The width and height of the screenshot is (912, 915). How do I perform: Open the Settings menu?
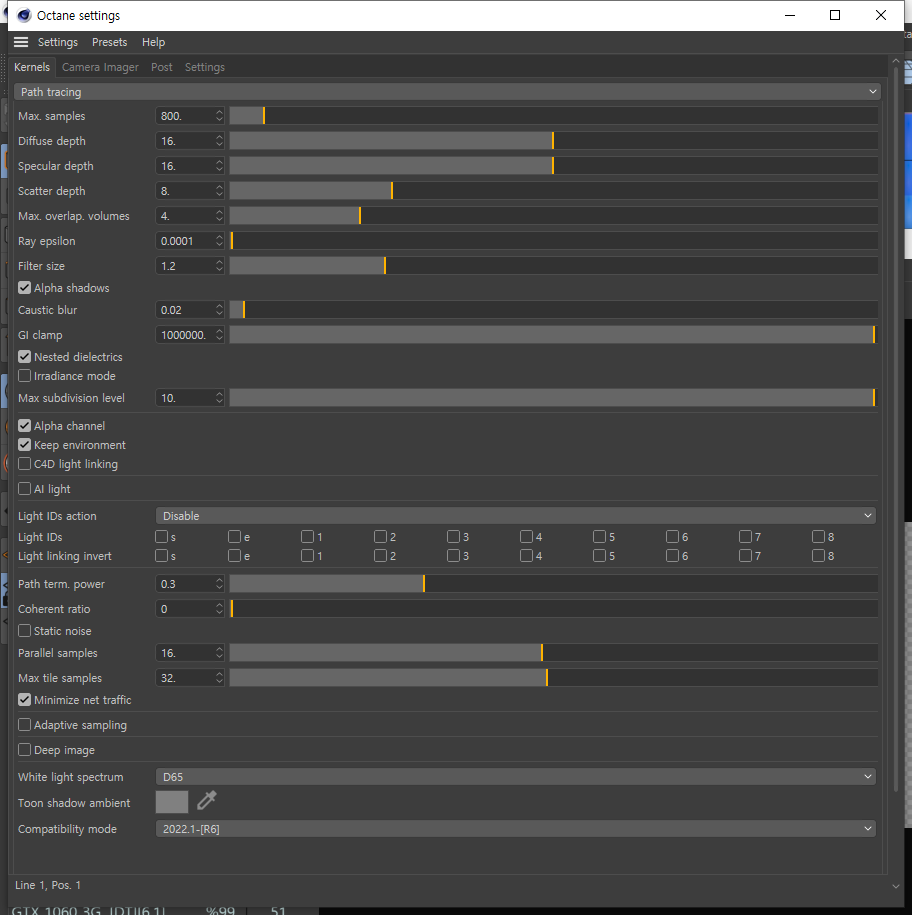[x=58, y=42]
